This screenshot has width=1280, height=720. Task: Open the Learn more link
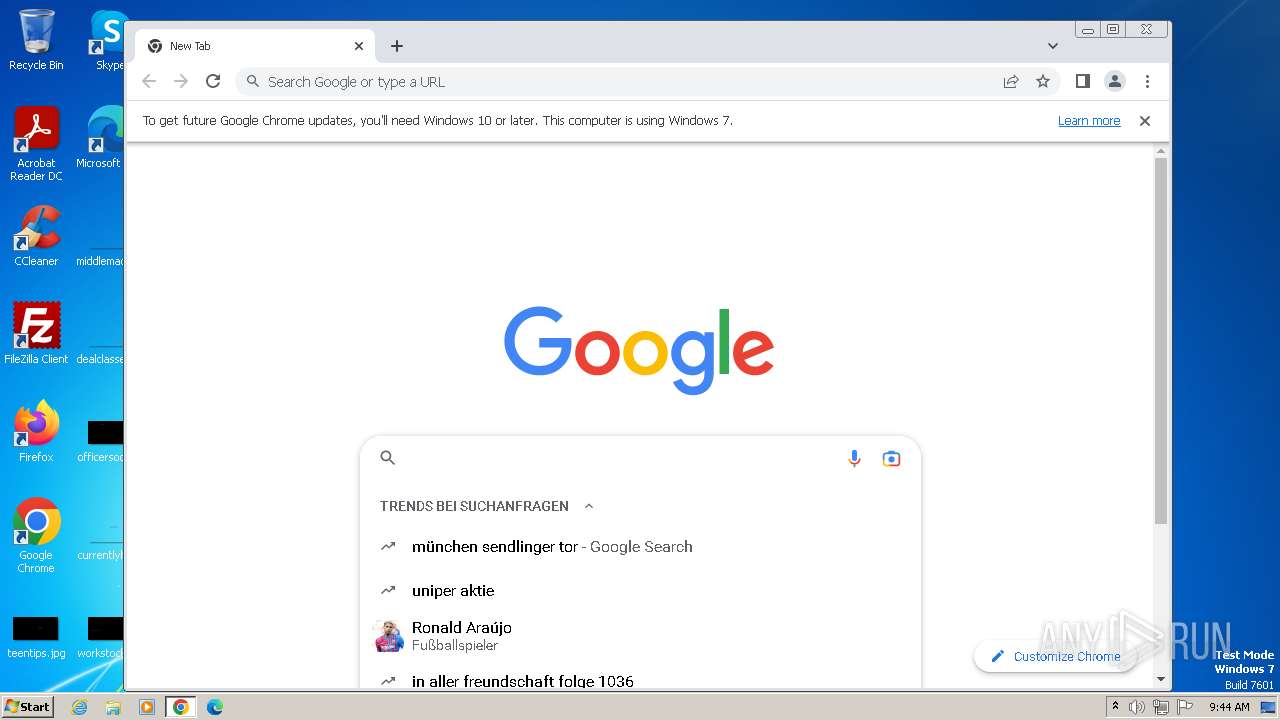click(1089, 121)
